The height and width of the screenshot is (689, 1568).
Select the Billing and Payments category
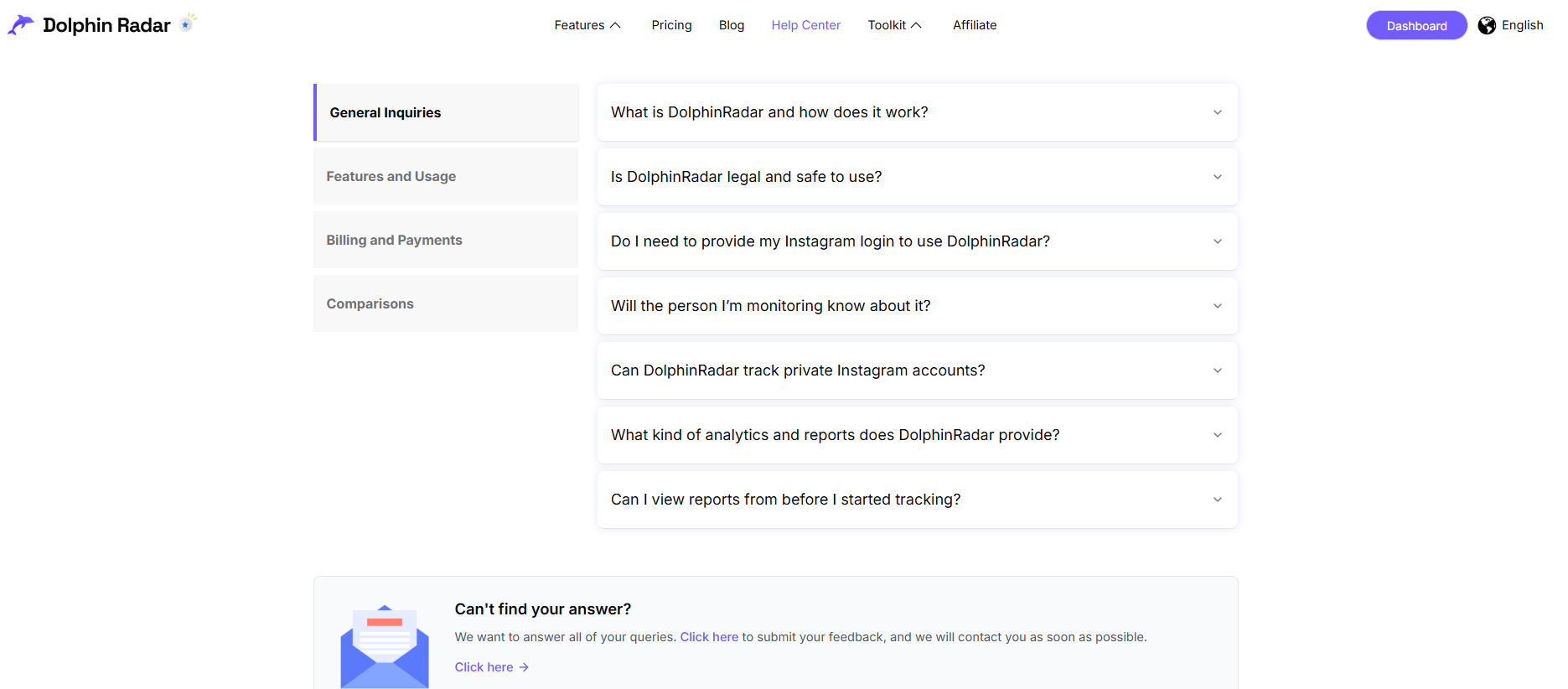click(x=446, y=240)
